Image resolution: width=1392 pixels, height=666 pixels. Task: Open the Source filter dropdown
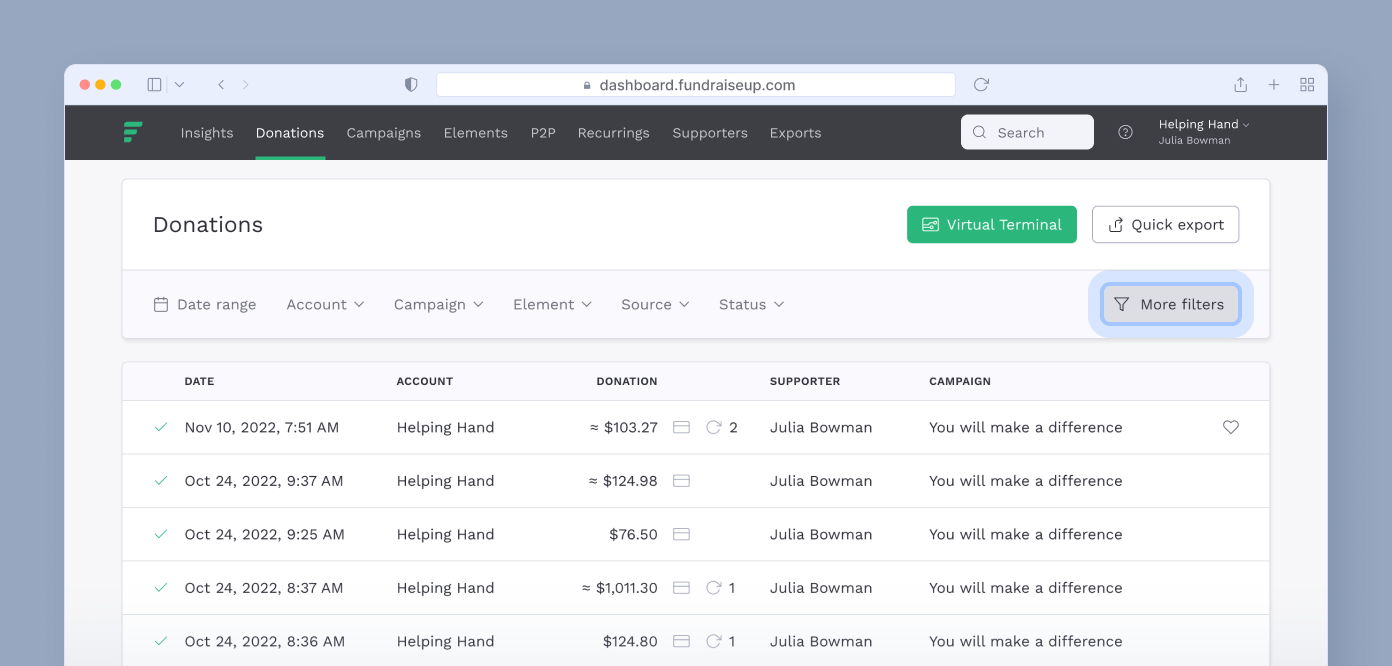655,304
